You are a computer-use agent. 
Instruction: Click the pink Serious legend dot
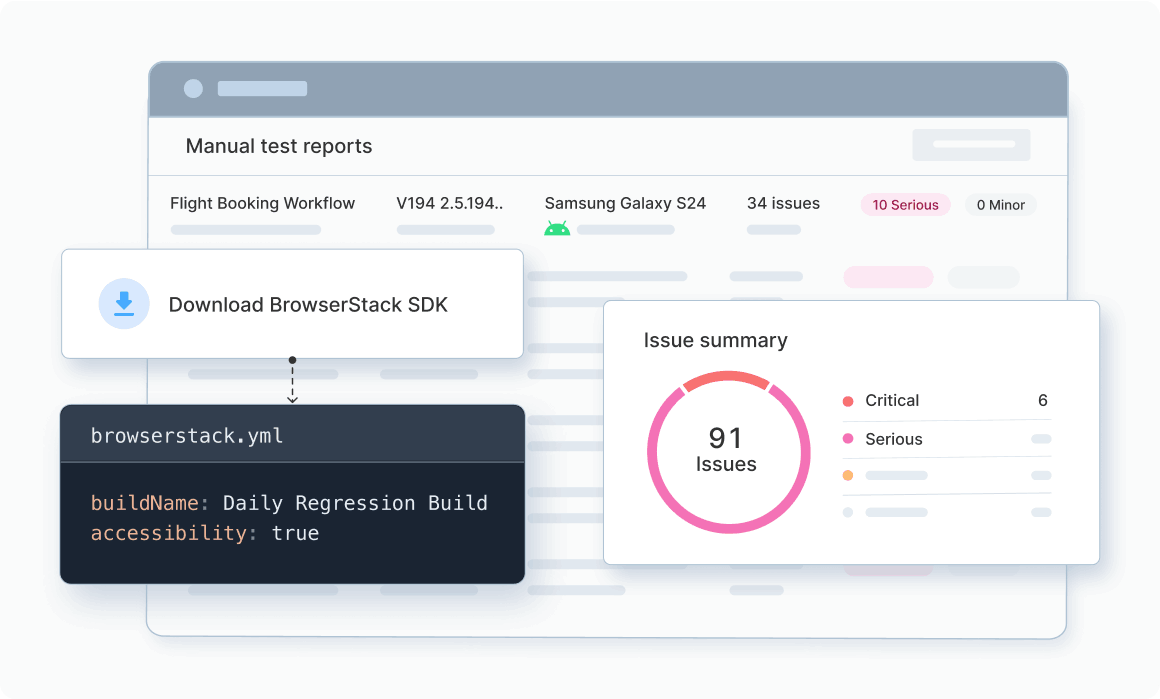pos(848,439)
